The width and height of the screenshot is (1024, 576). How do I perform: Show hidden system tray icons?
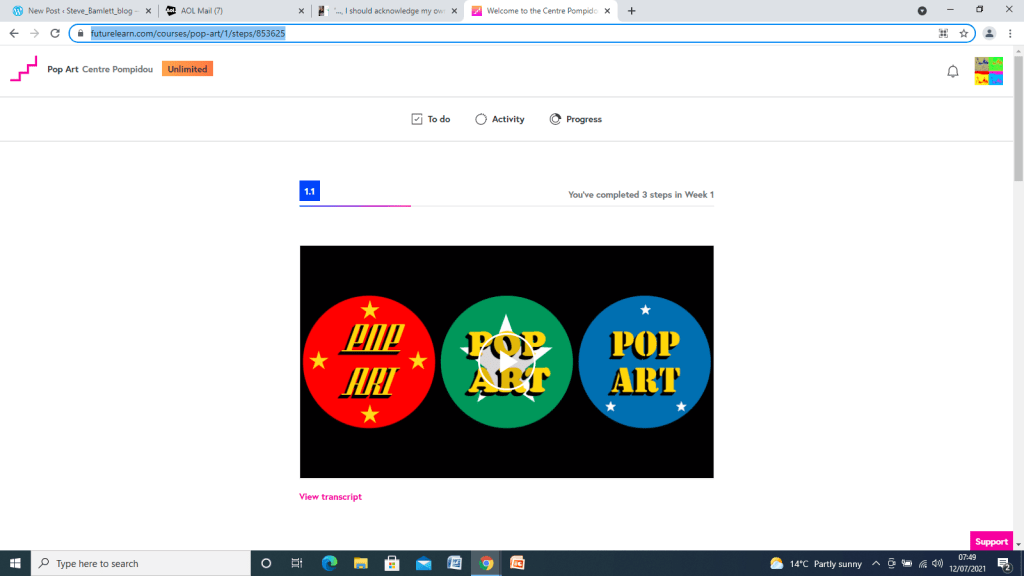click(876, 564)
